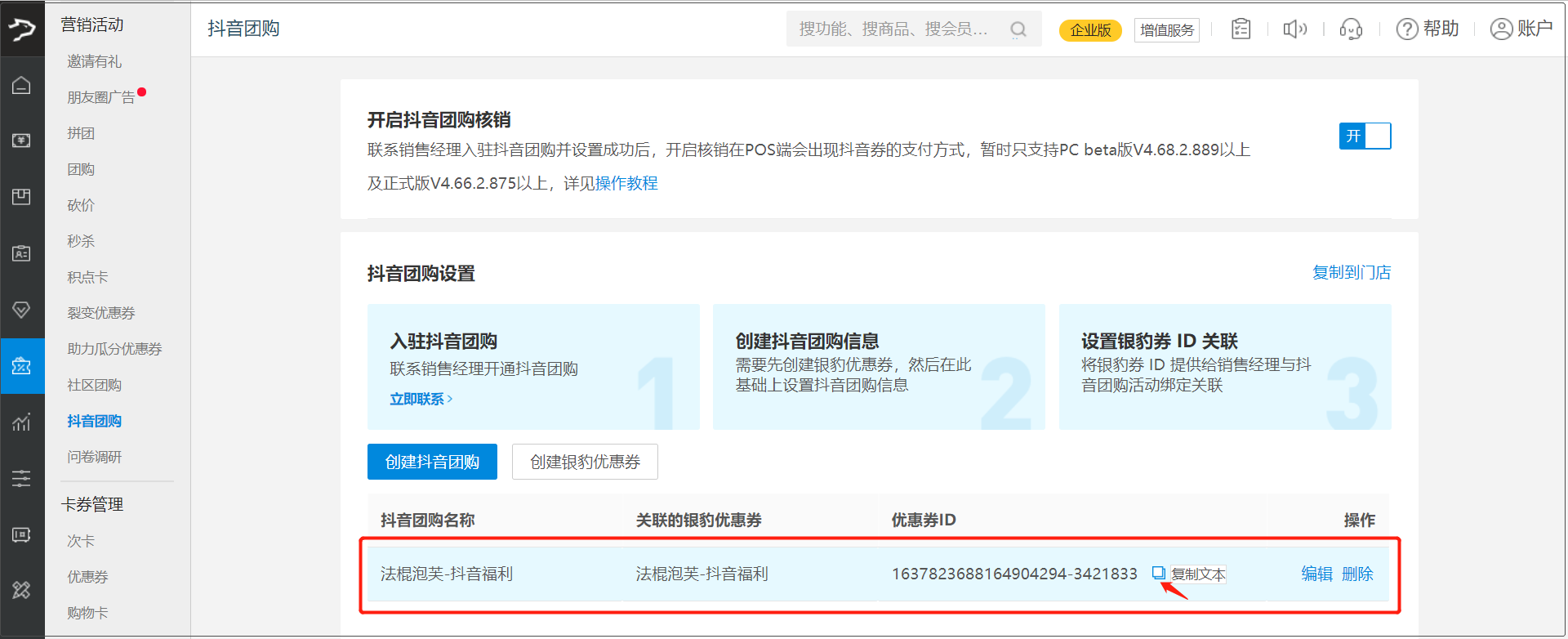The height and width of the screenshot is (639, 1568).
Task: Open the home (house) sidebar icon
Action: (22, 85)
